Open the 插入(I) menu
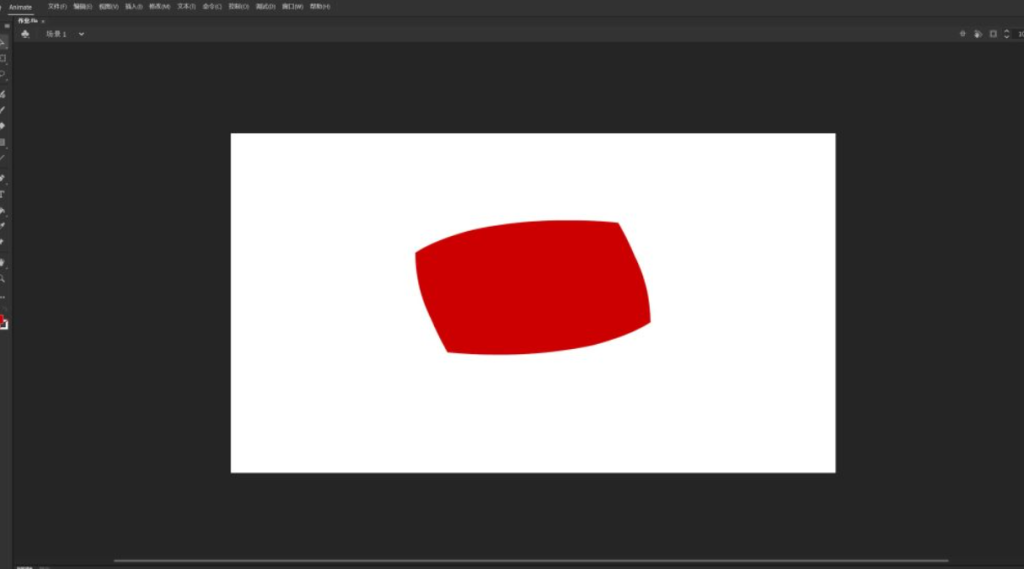Screen dimensions: 1024x569 [x=134, y=7]
